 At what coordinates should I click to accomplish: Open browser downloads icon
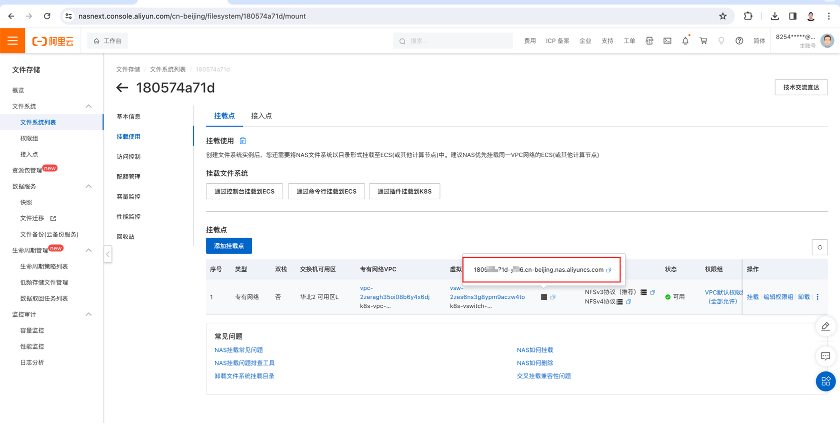[x=775, y=16]
